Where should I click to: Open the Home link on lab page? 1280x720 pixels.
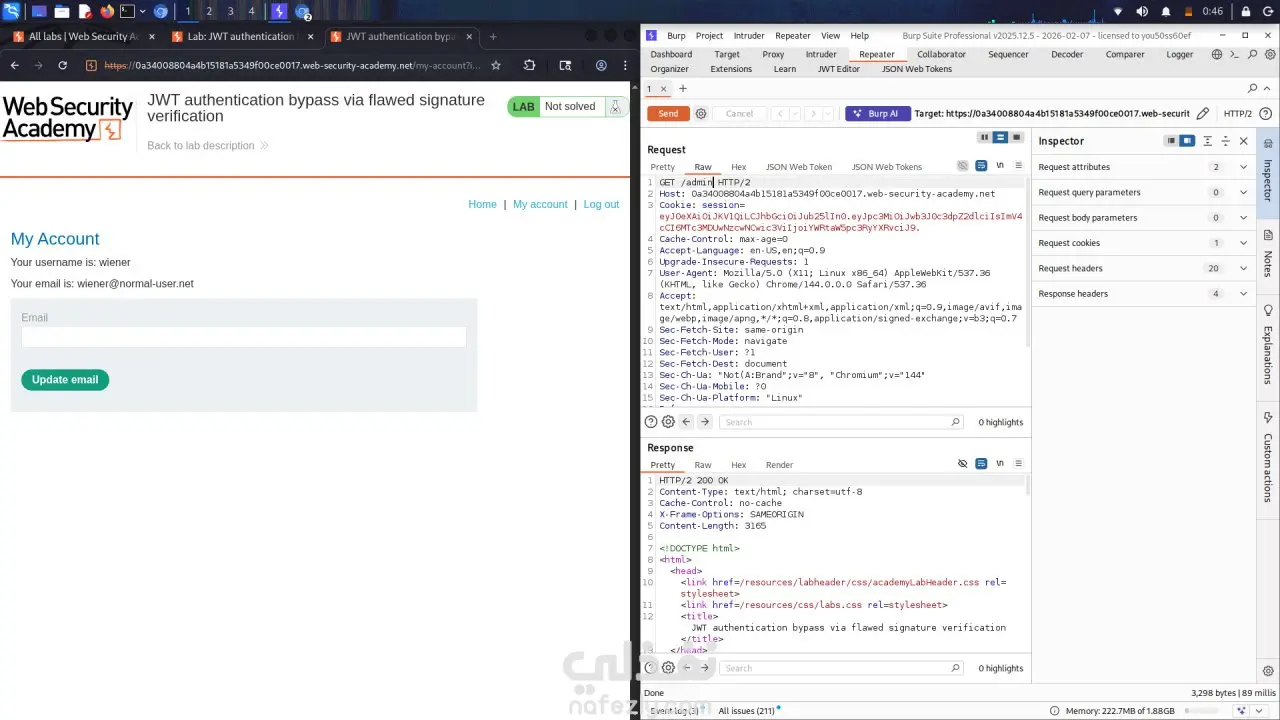pyautogui.click(x=482, y=204)
